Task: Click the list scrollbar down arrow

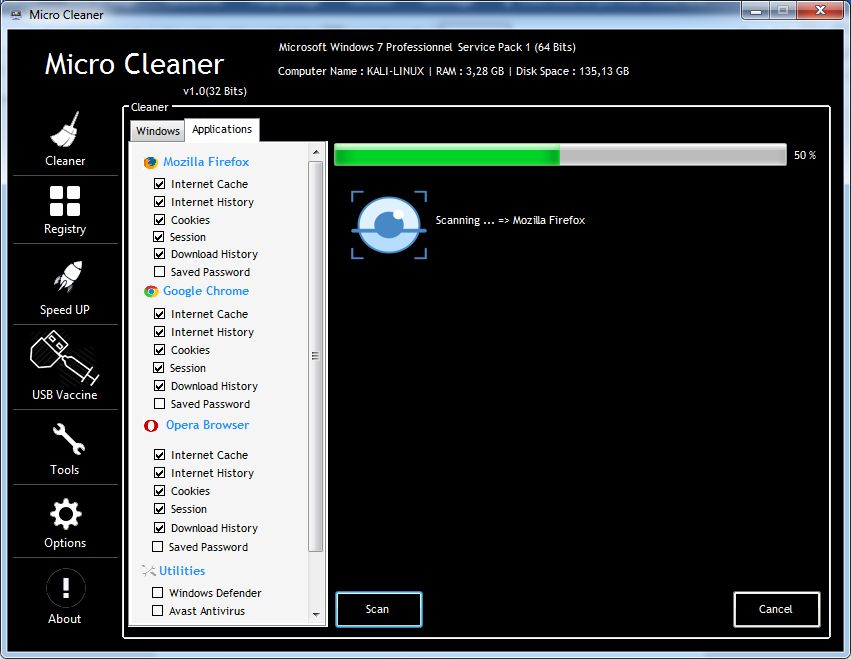Action: 316,614
